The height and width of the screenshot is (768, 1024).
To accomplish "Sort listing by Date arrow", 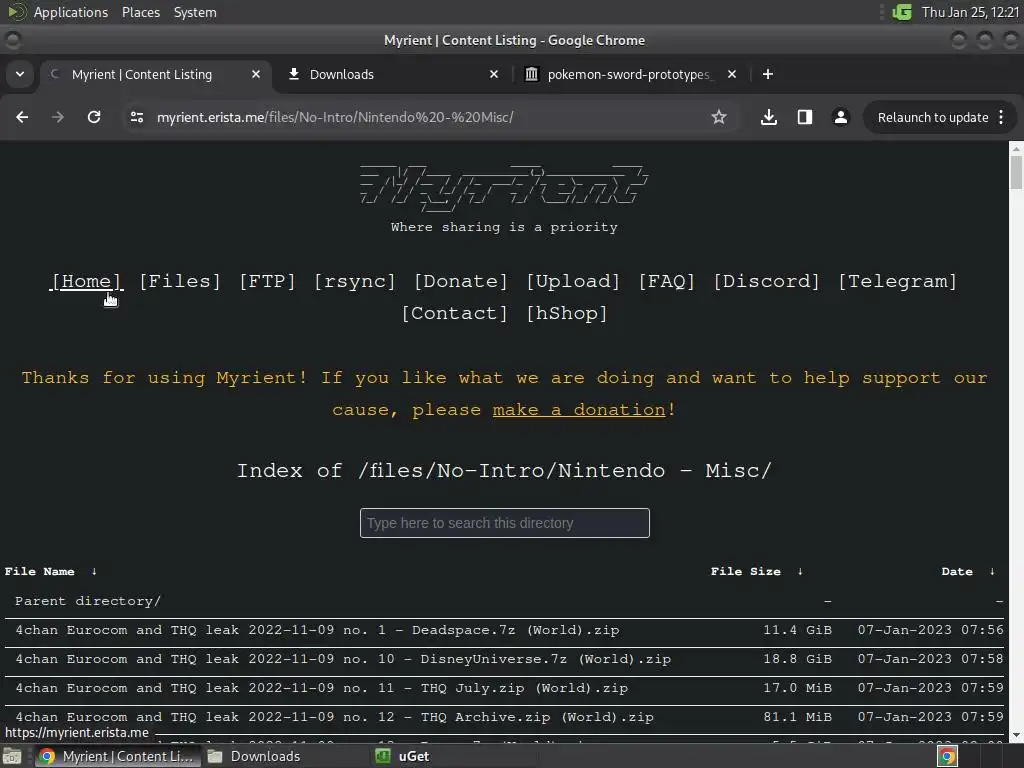I will tap(992, 571).
